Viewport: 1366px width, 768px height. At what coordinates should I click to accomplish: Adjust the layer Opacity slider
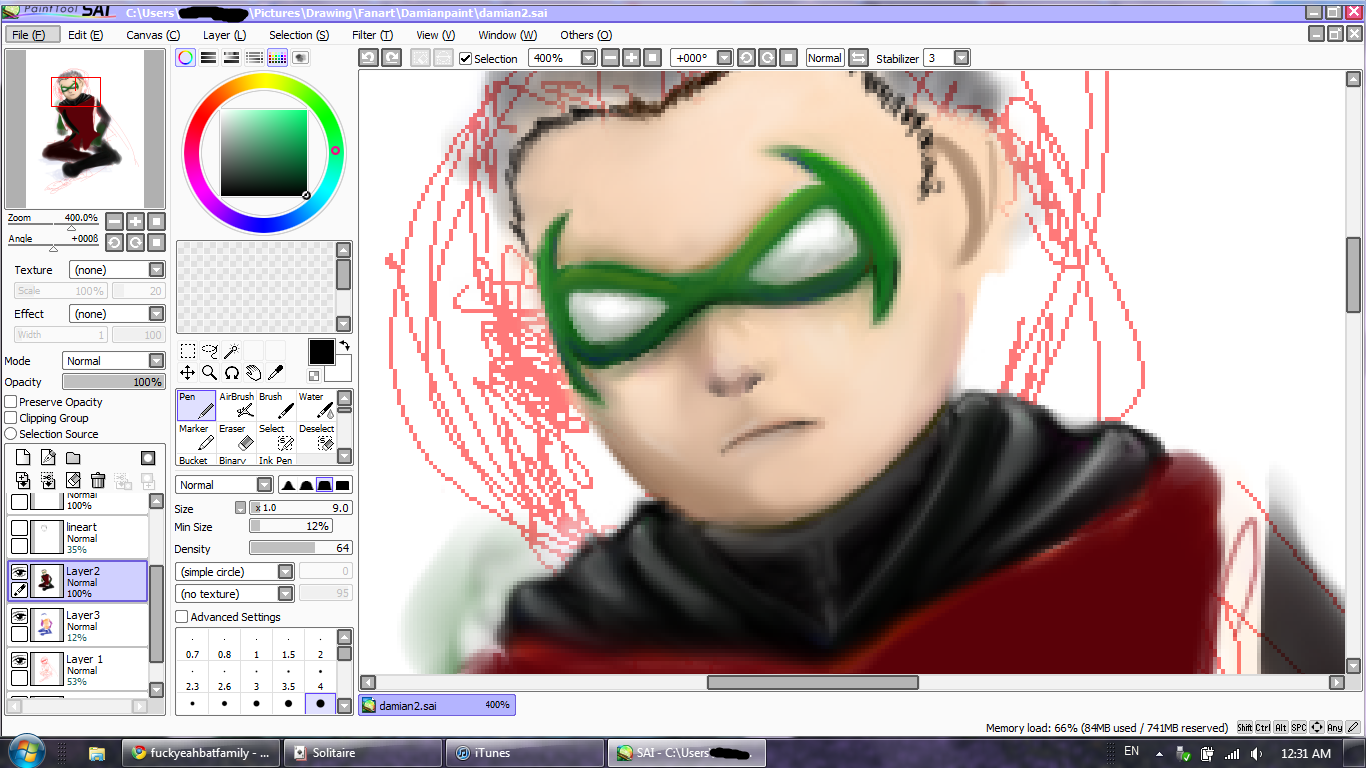pyautogui.click(x=113, y=382)
